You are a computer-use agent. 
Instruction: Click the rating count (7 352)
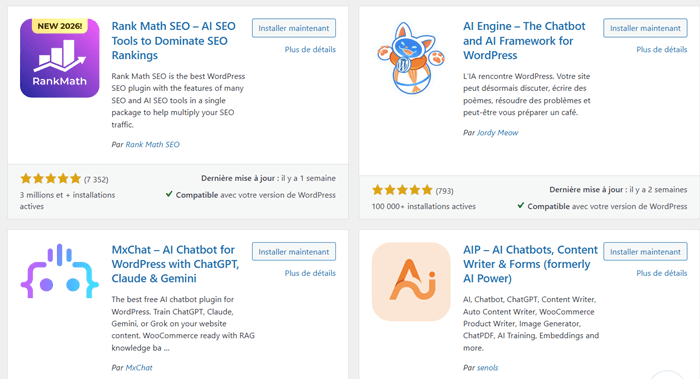coord(96,179)
